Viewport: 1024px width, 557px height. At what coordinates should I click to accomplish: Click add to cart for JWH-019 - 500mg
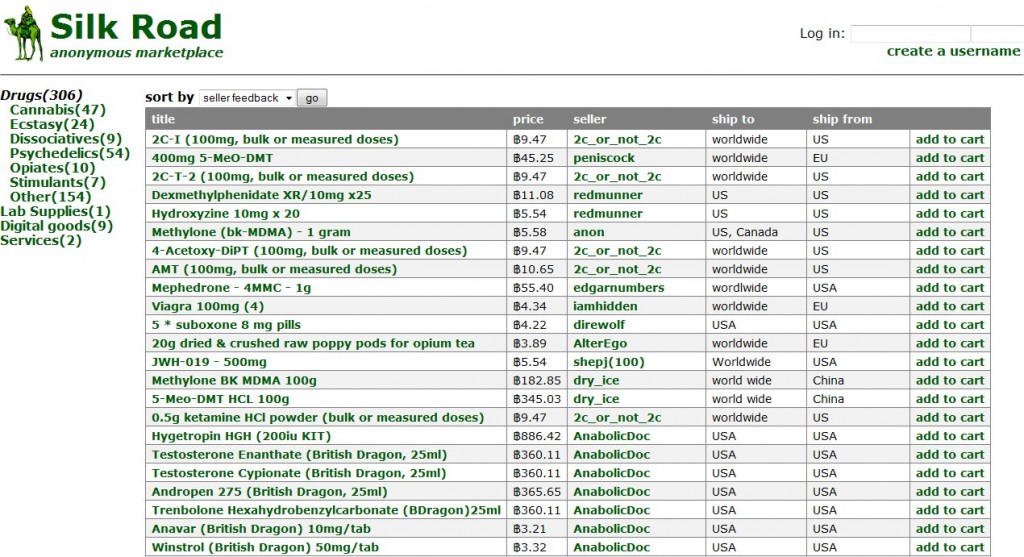click(950, 362)
